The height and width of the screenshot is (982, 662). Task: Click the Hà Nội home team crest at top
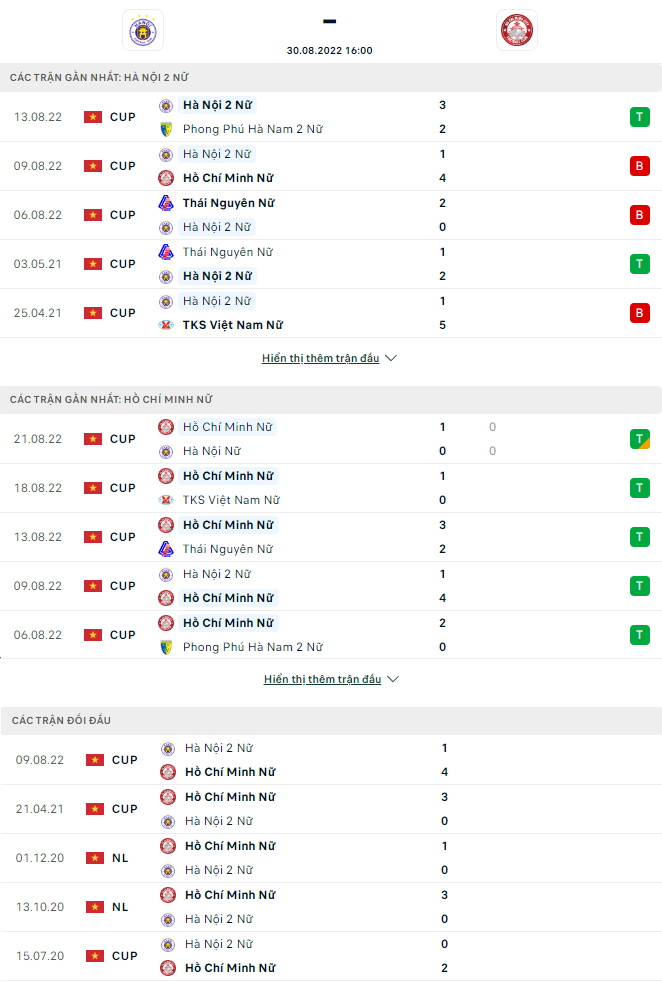point(142,31)
